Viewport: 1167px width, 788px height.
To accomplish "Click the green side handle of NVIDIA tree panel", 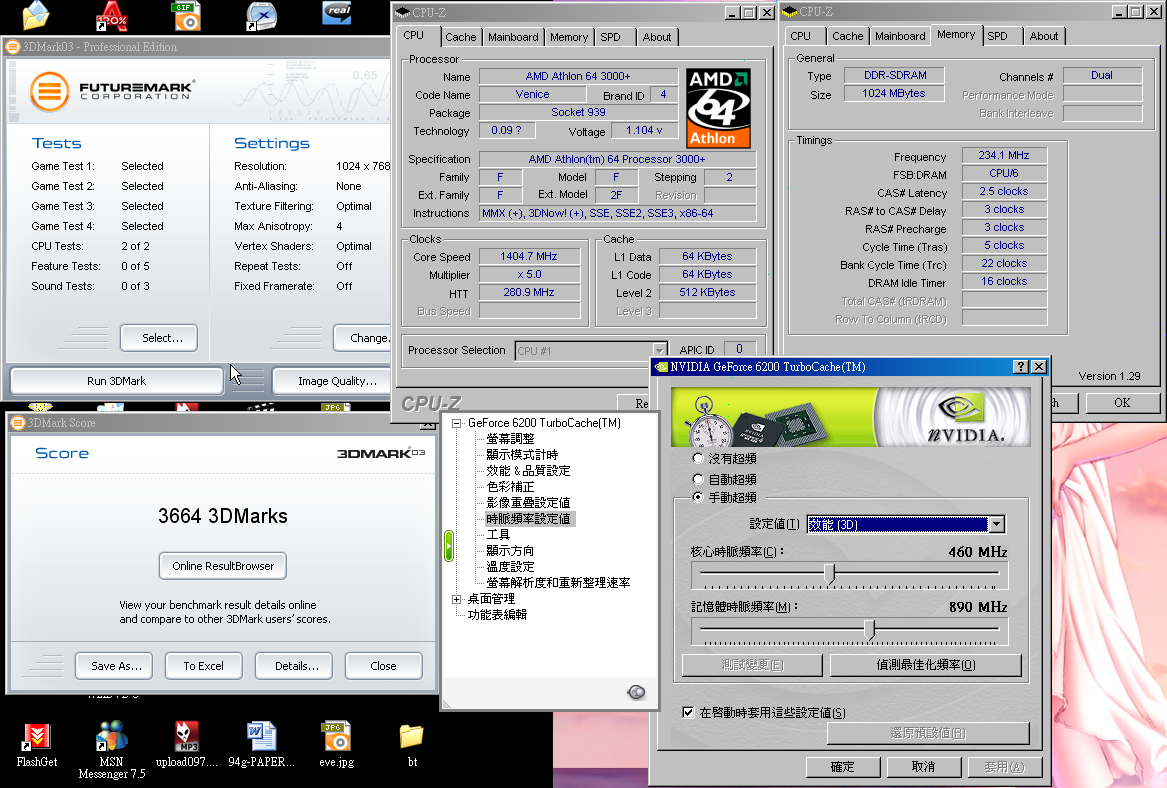I will pos(448,546).
